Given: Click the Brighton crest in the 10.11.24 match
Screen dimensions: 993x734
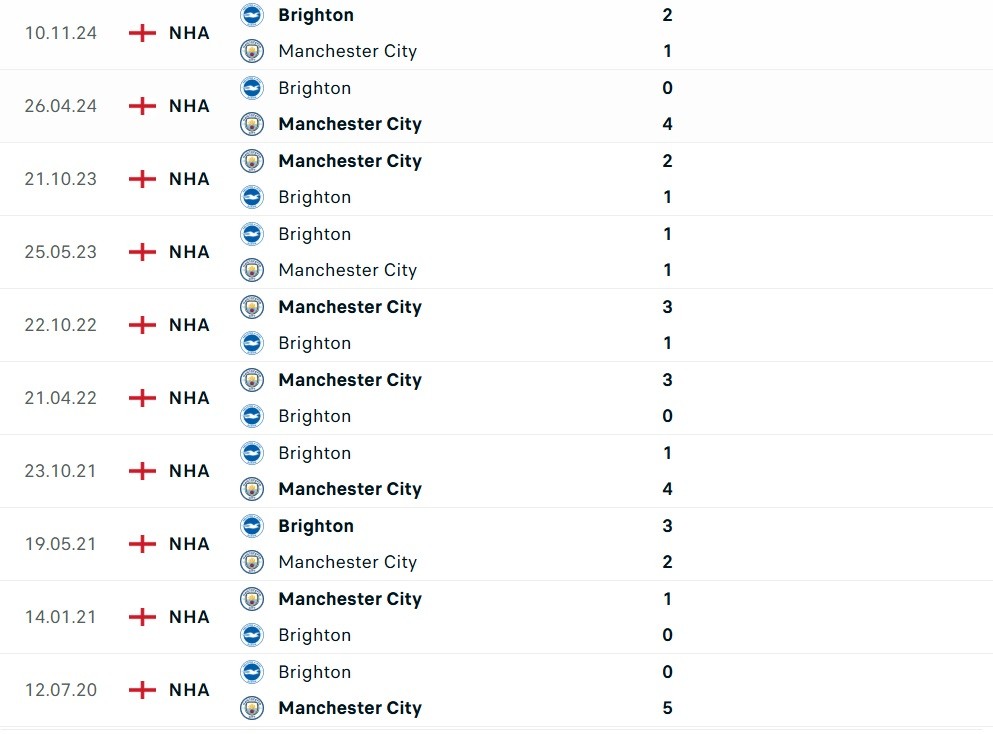Looking at the screenshot, I should [252, 15].
